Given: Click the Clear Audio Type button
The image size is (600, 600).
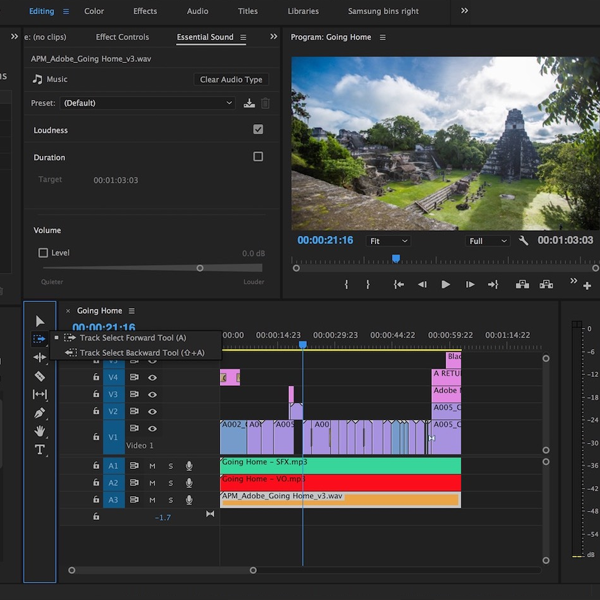Looking at the screenshot, I should [231, 79].
